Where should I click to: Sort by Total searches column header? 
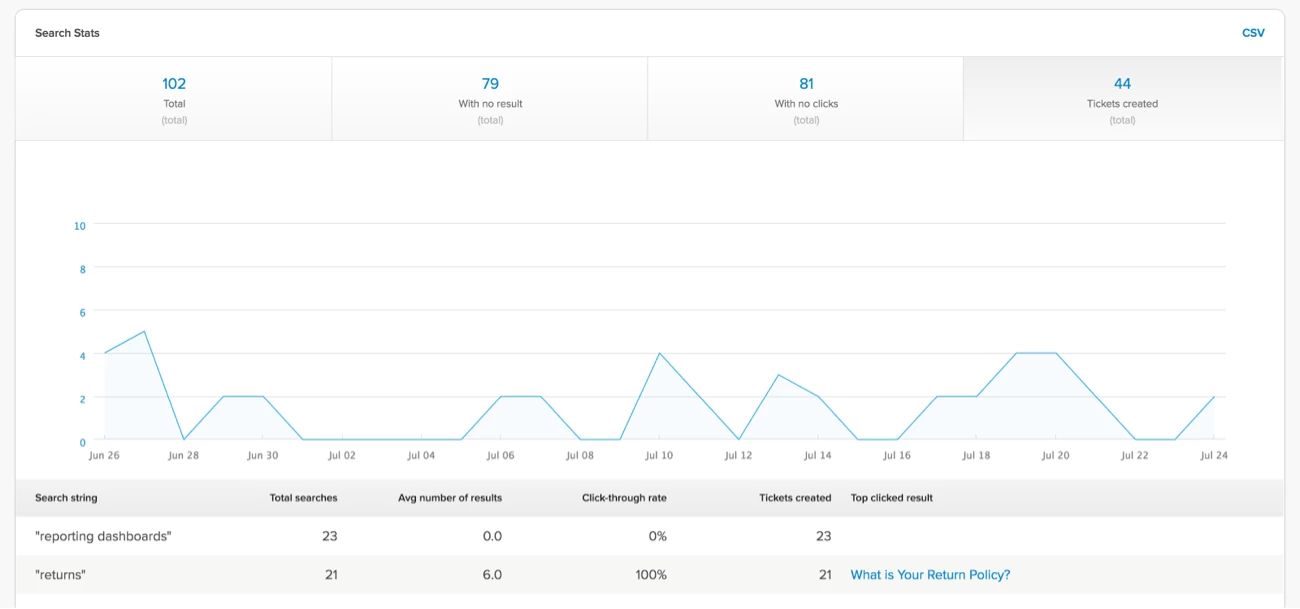point(304,498)
